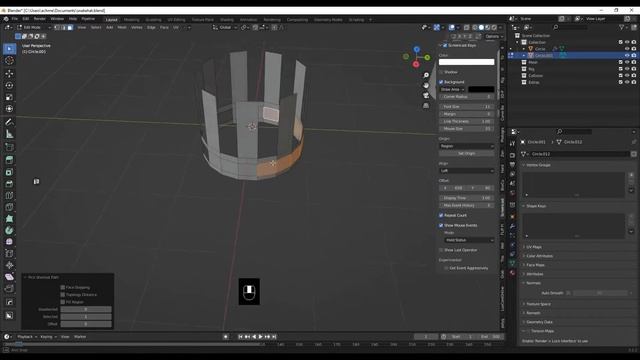Screen dimensions: 640x360
Task: Select the Knife tool
Action: pyautogui.click(x=9, y=207)
